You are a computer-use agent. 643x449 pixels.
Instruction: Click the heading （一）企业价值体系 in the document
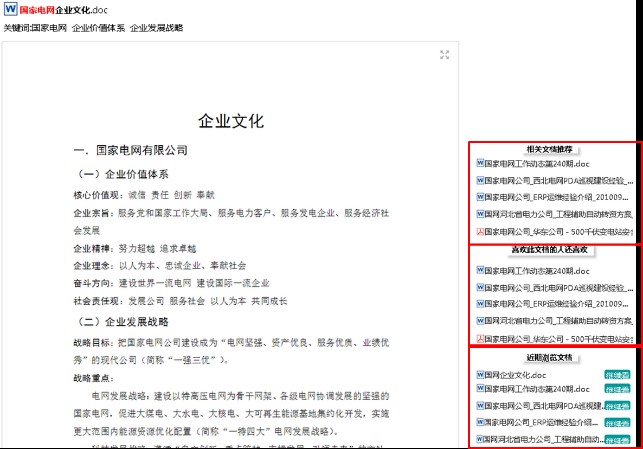coord(121,174)
